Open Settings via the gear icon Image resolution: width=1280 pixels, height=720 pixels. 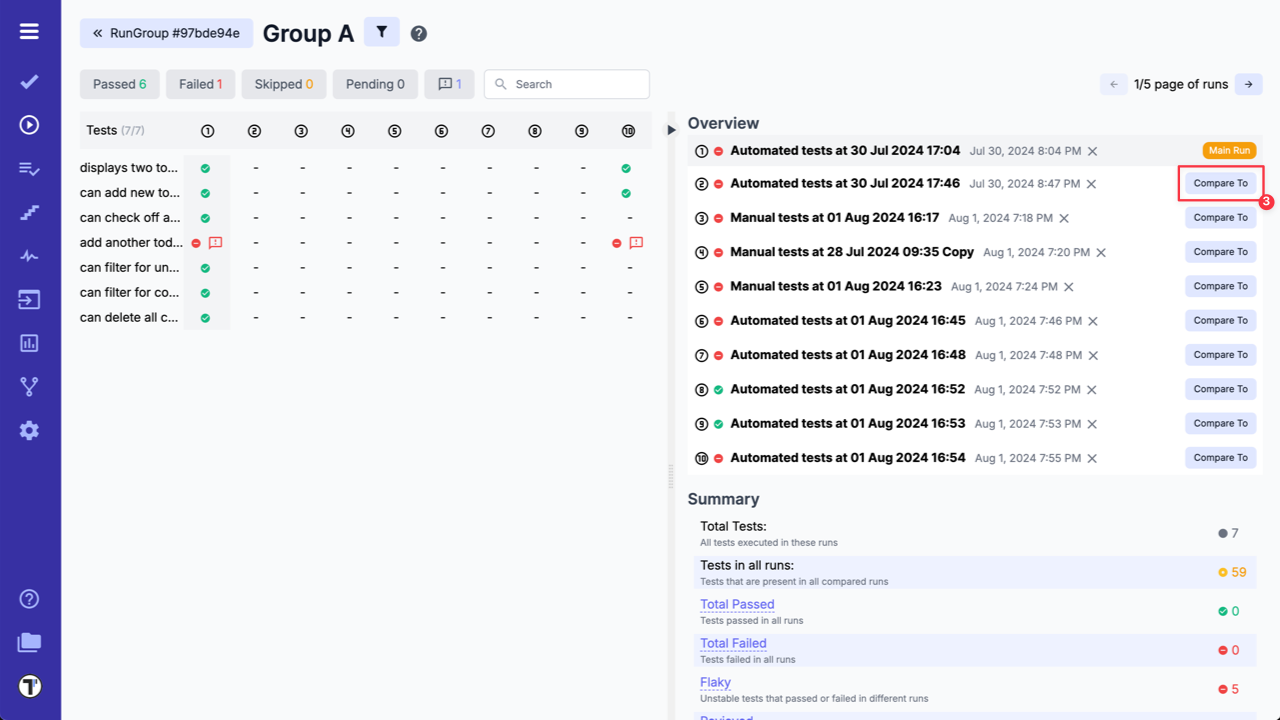[x=29, y=430]
